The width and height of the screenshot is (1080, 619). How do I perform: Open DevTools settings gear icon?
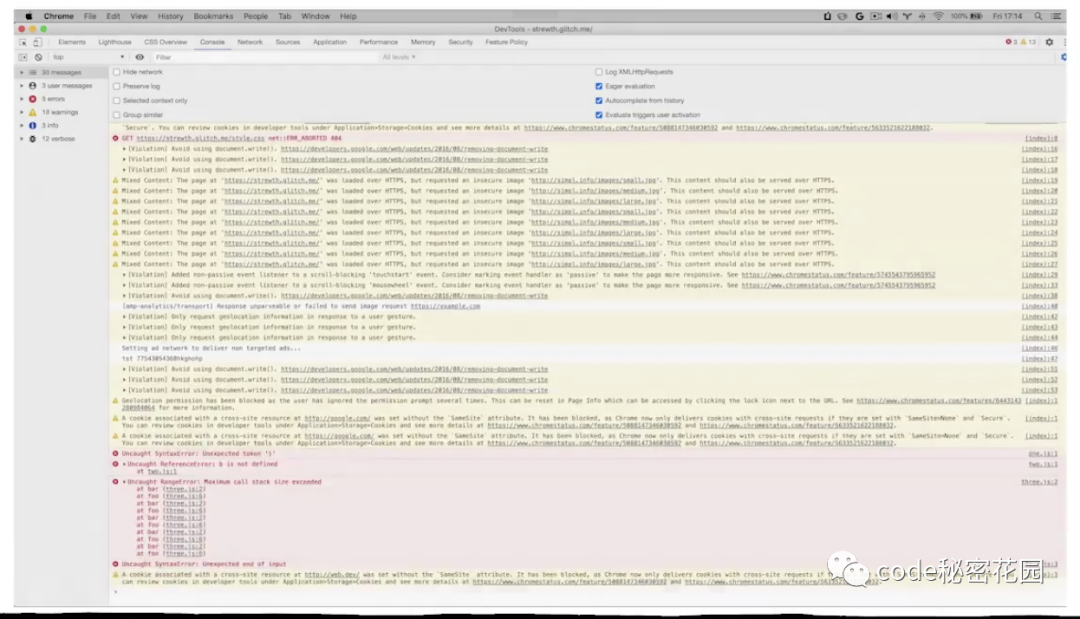[1049, 42]
